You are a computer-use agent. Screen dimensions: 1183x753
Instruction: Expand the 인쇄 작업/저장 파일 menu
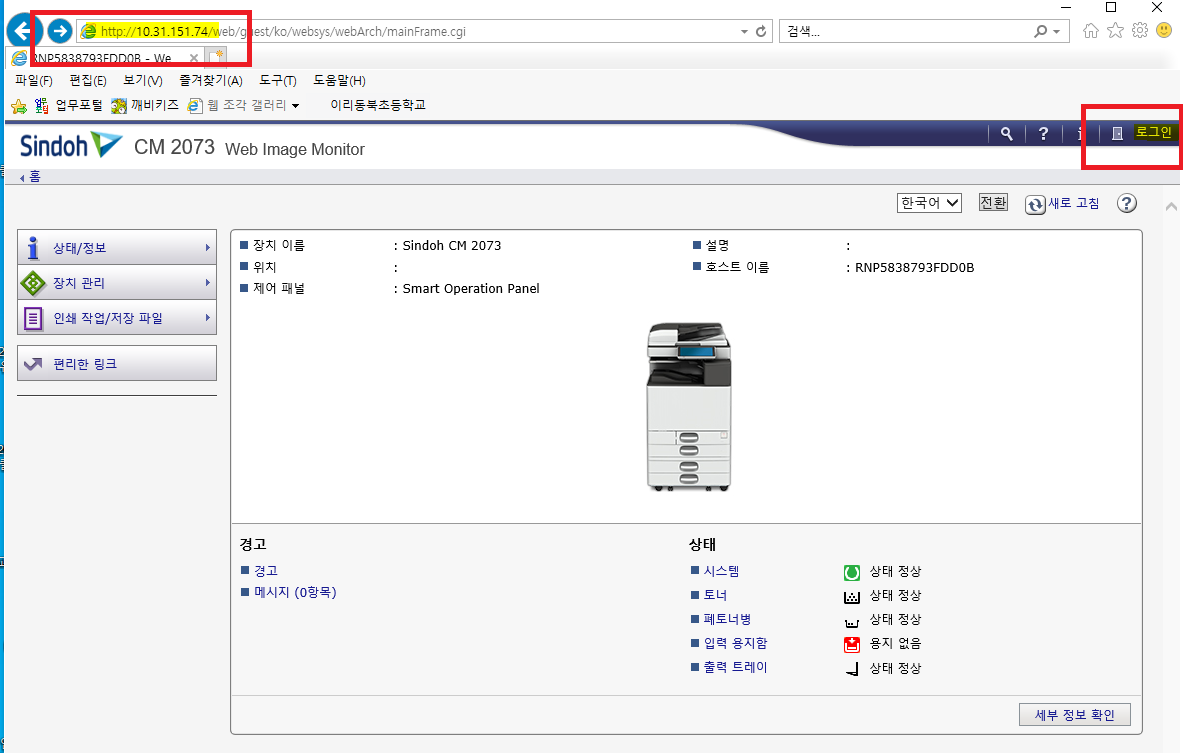click(117, 318)
